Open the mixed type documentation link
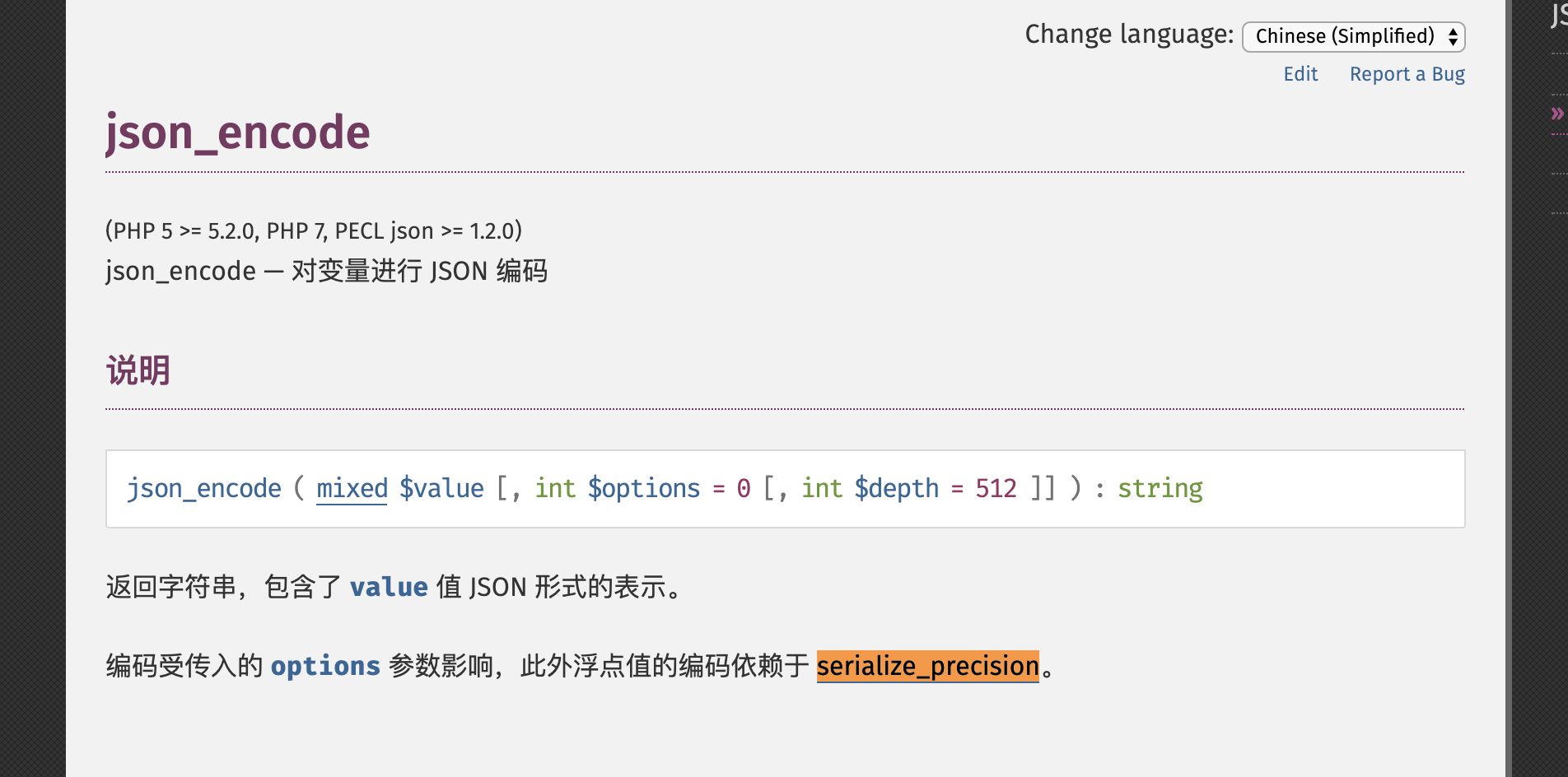1568x777 pixels. (x=351, y=488)
